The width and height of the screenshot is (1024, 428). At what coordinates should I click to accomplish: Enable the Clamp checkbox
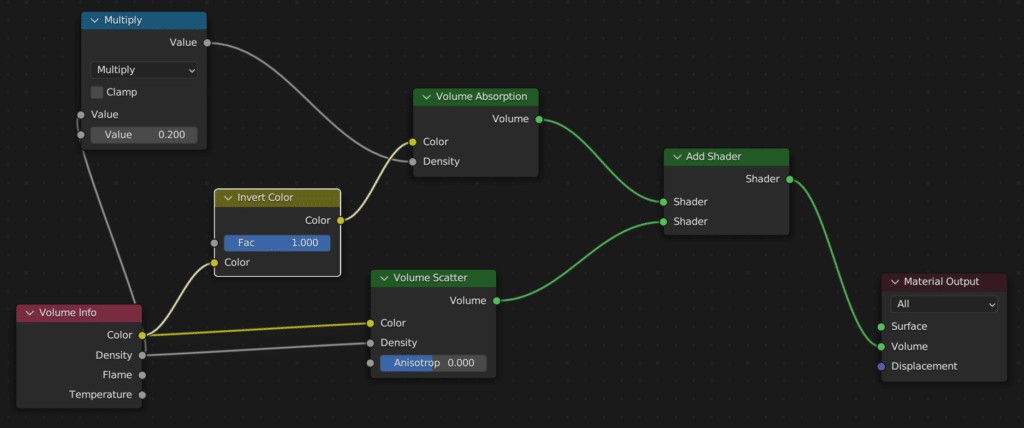[x=97, y=92]
